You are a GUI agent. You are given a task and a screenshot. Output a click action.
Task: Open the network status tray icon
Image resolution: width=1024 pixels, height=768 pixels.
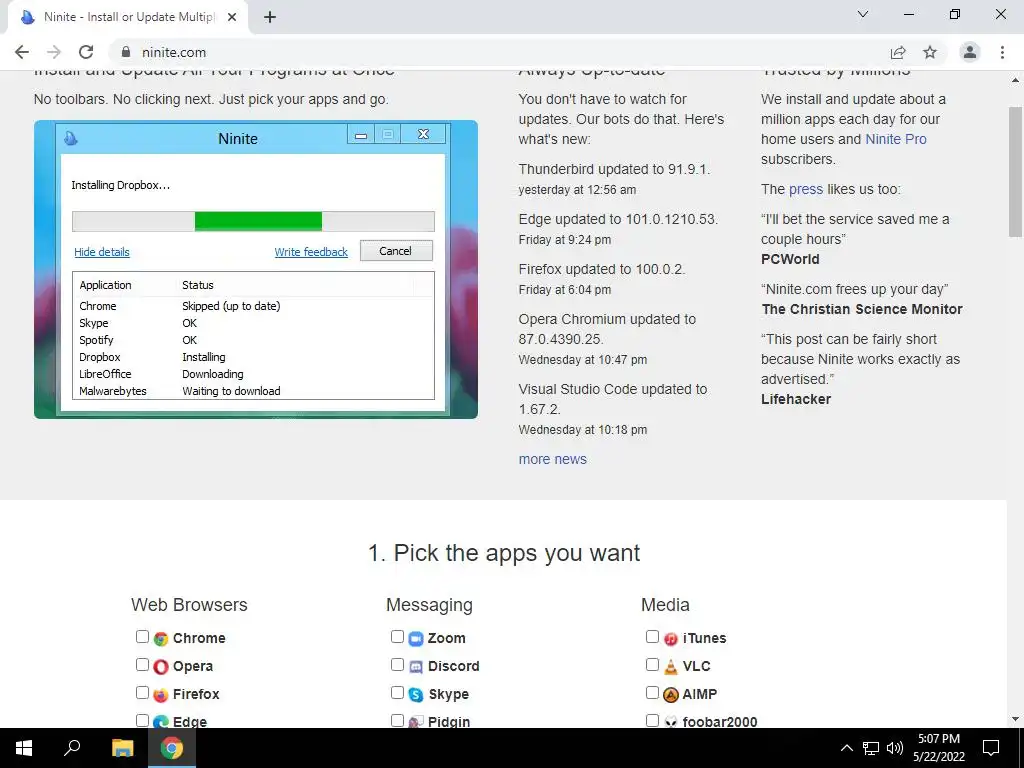click(871, 748)
